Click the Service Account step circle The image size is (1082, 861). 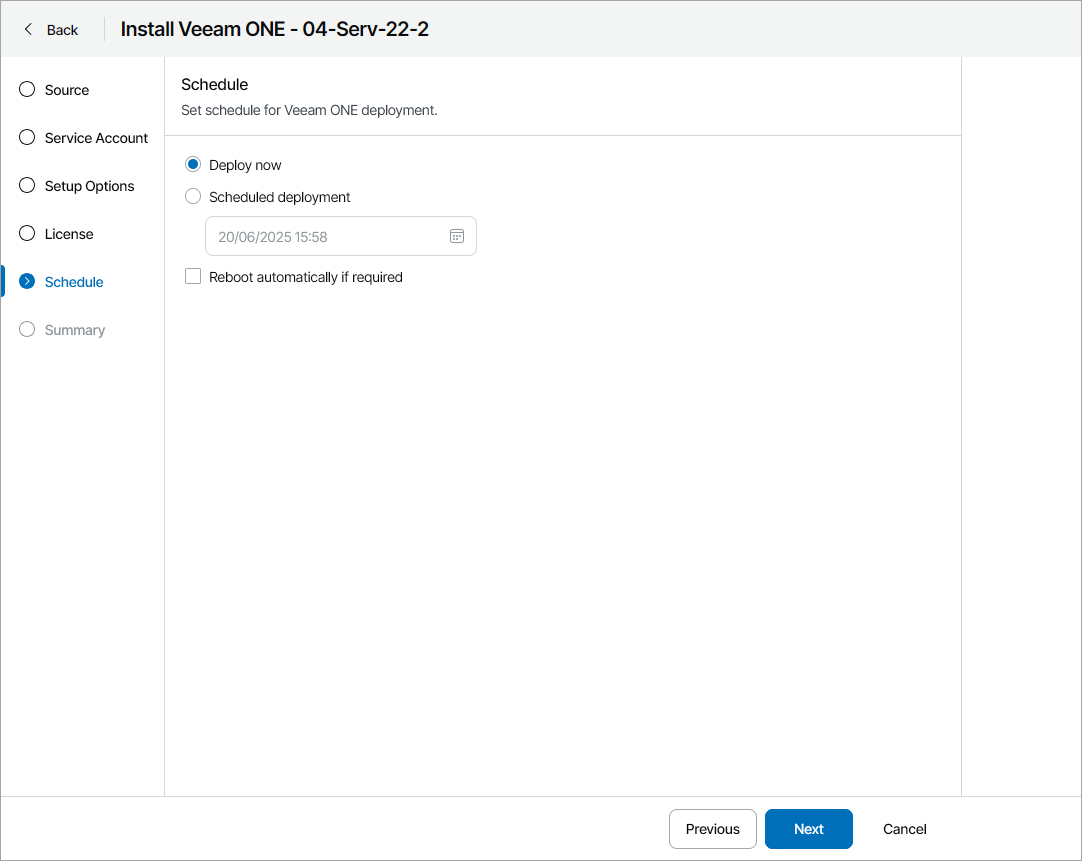pos(27,138)
